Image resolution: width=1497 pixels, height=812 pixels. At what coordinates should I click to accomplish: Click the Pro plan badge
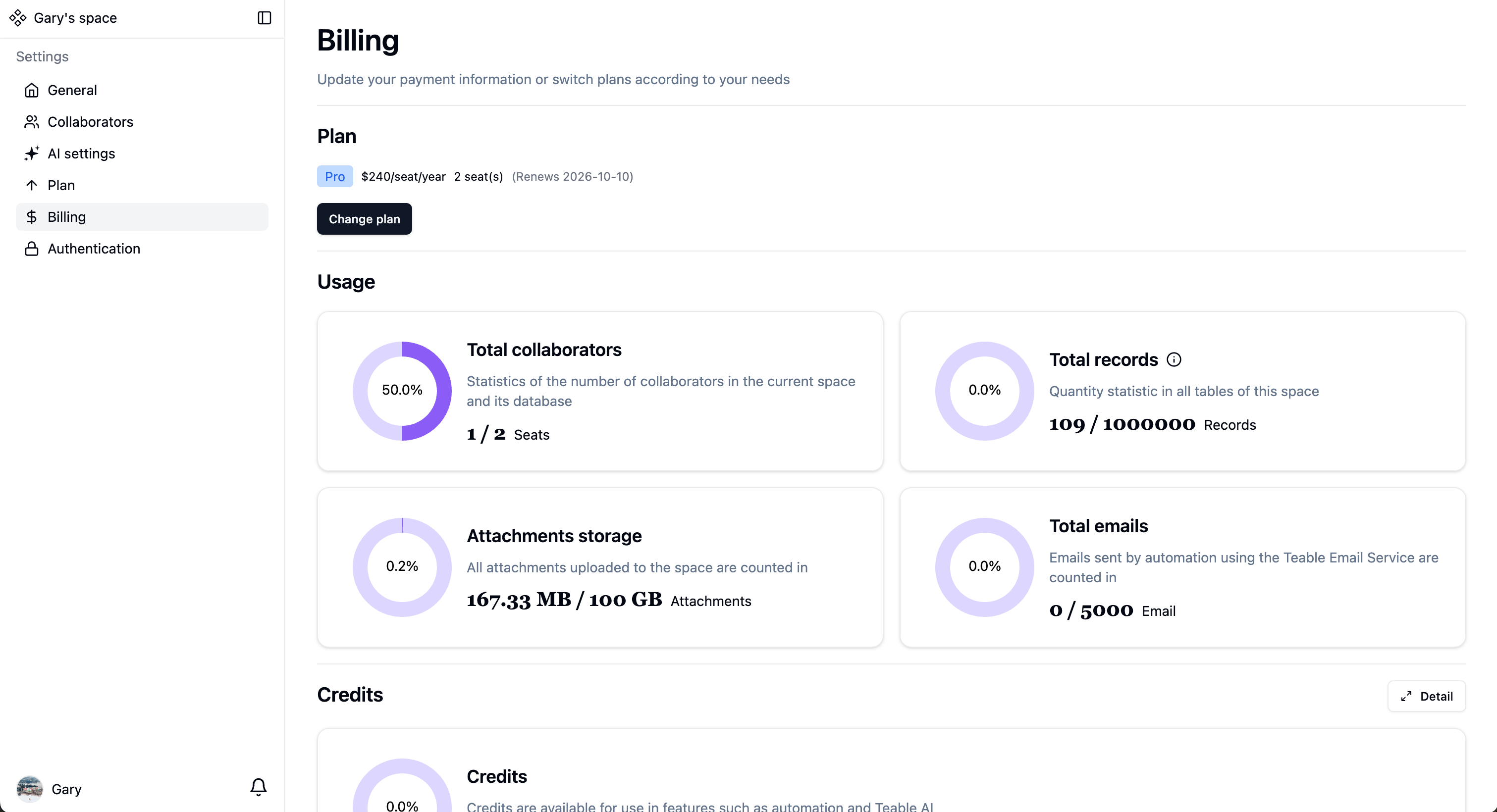click(335, 177)
